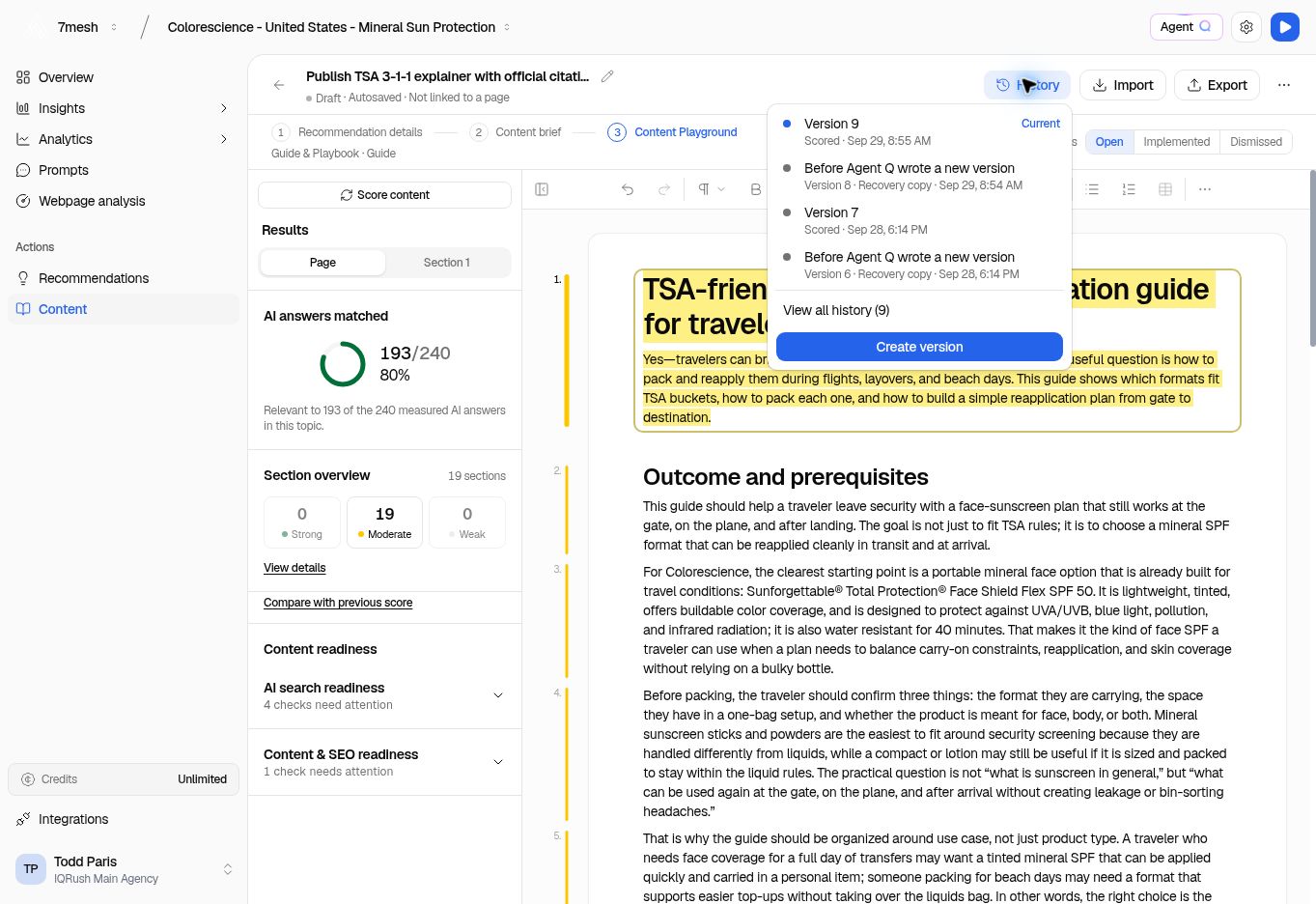Open Webpage analysis

tap(124, 201)
